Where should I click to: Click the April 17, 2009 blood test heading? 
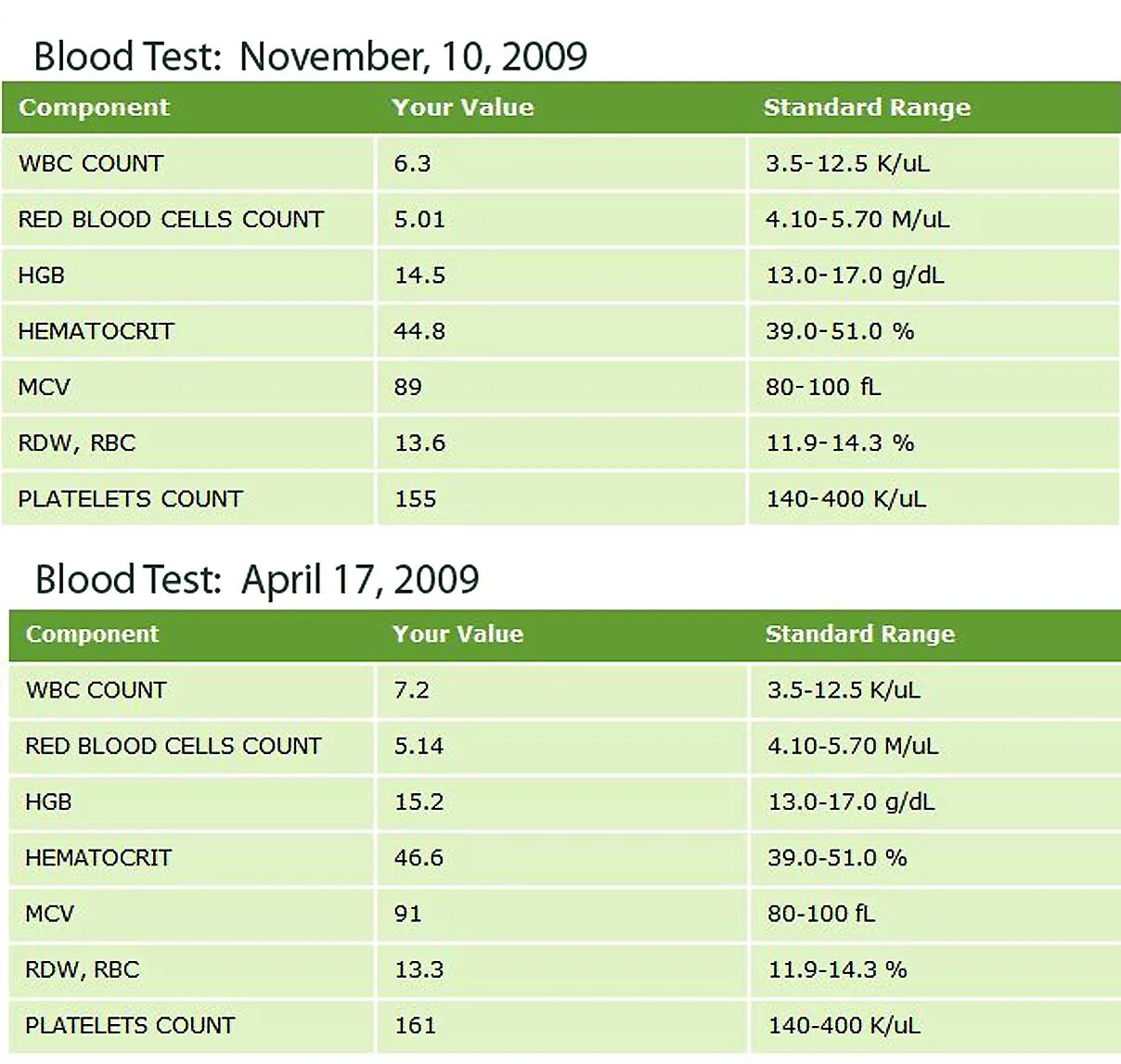pyautogui.click(x=257, y=580)
